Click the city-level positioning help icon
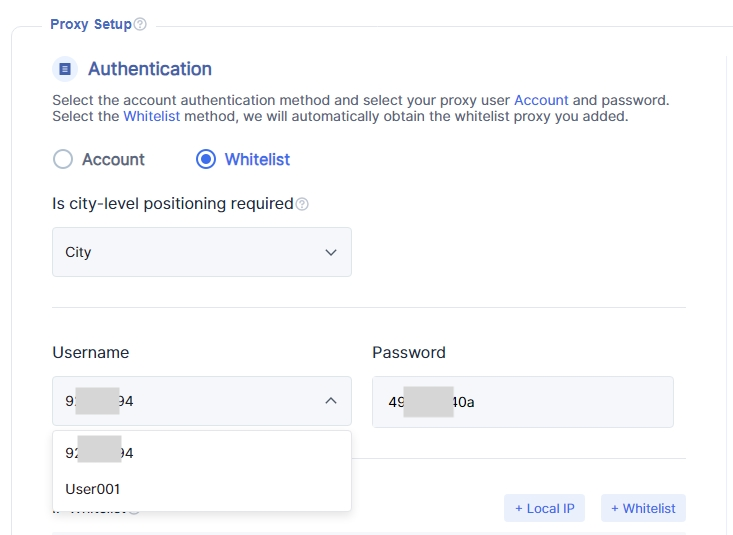This screenshot has height=535, width=733. [x=302, y=204]
